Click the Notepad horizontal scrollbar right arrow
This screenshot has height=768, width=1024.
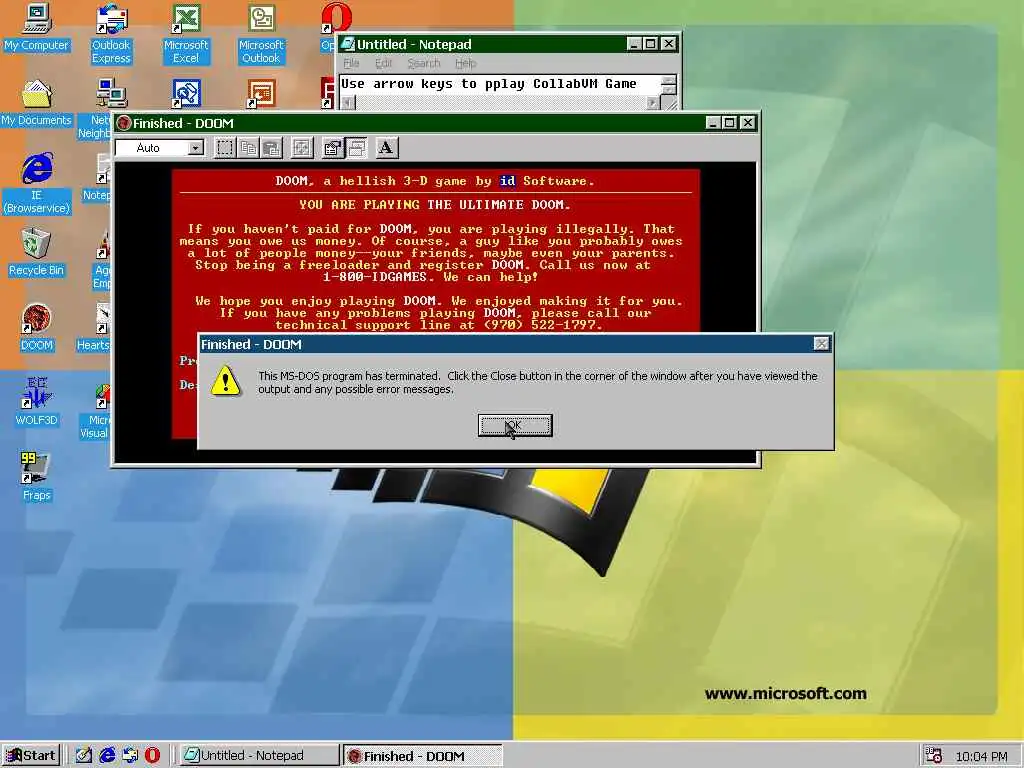(651, 103)
